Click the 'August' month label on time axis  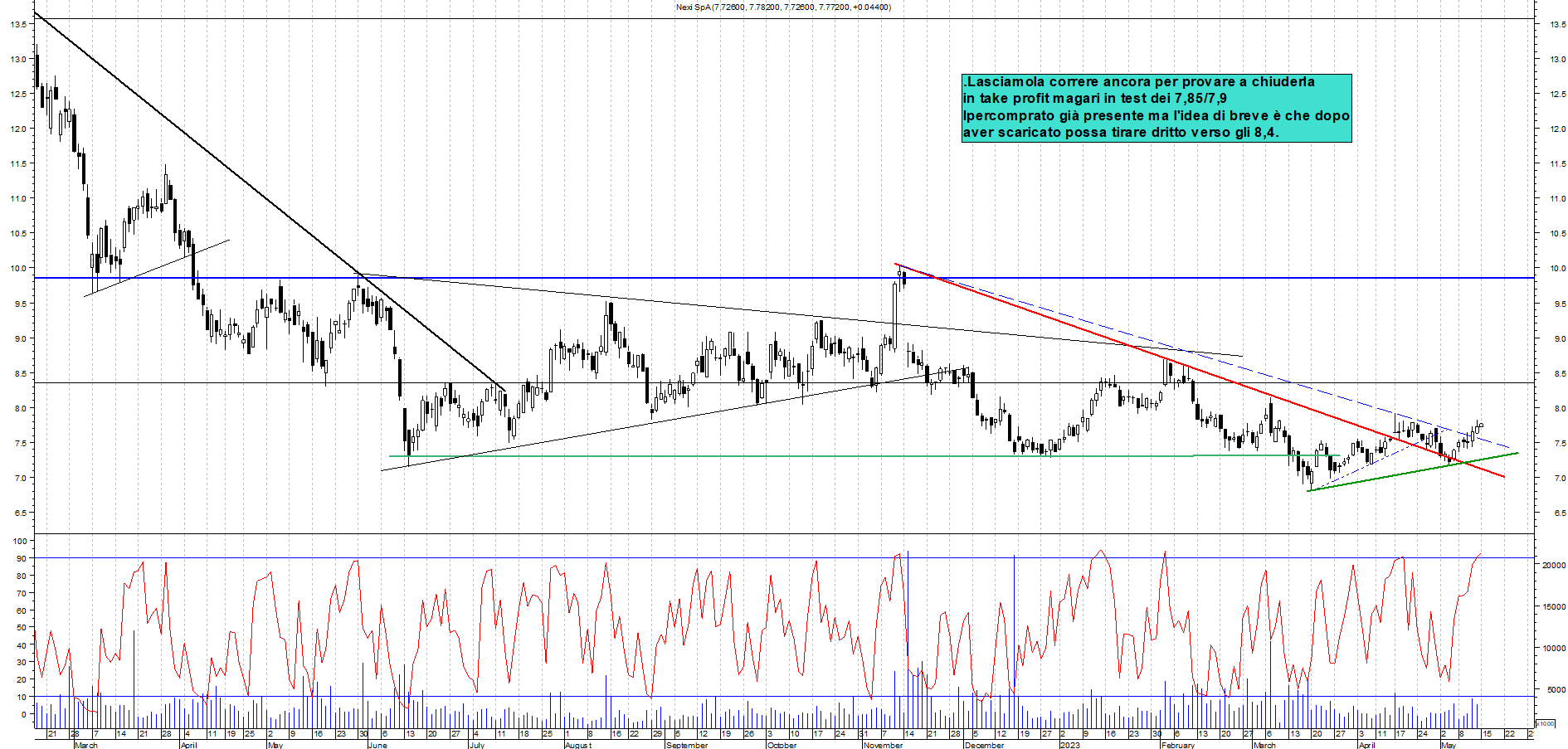pos(578,745)
